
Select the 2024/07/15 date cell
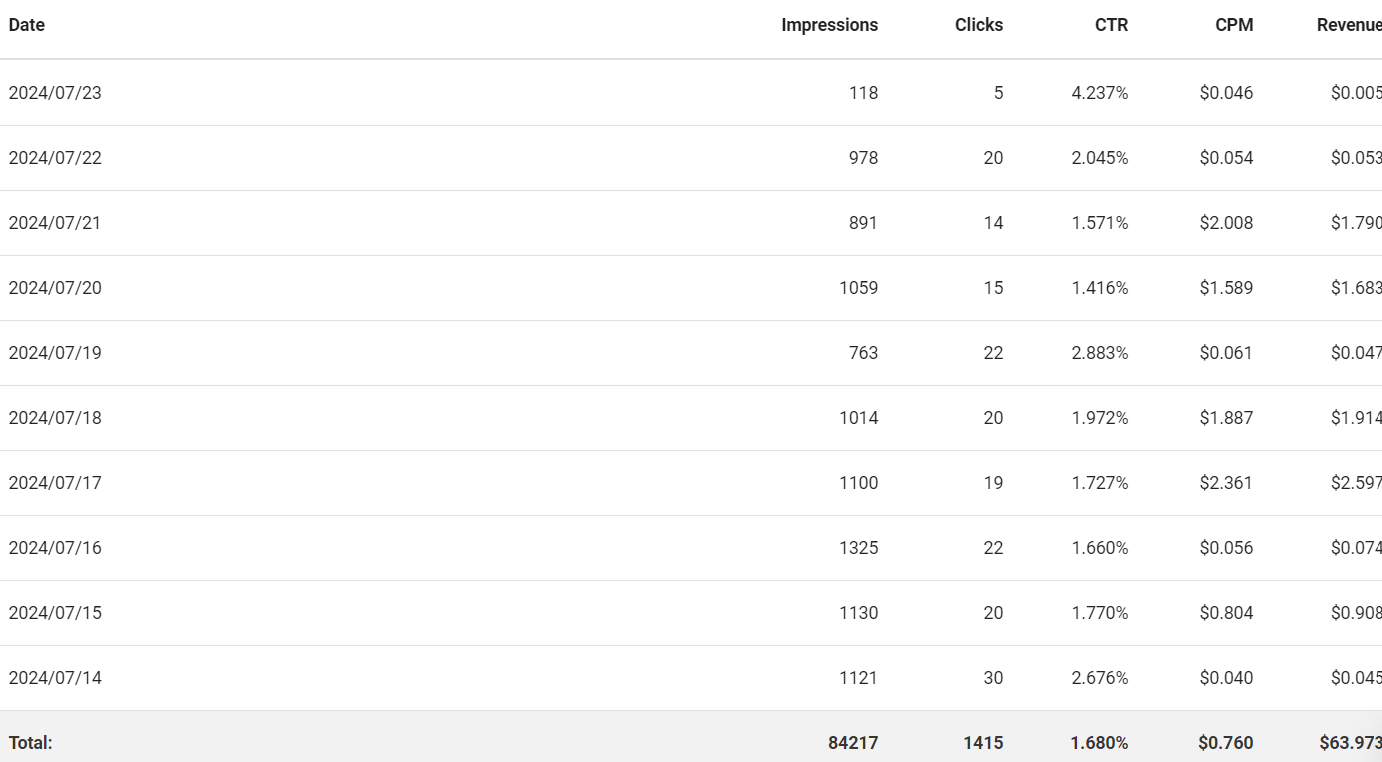pos(55,613)
